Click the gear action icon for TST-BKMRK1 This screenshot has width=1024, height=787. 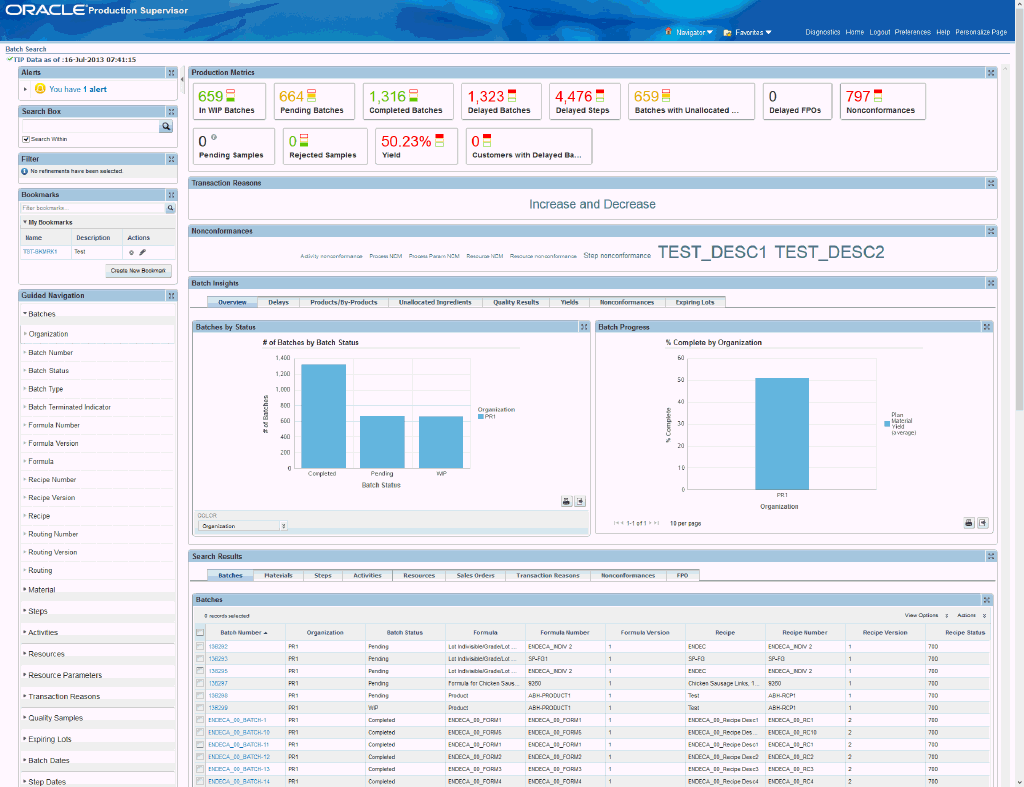pos(131,252)
